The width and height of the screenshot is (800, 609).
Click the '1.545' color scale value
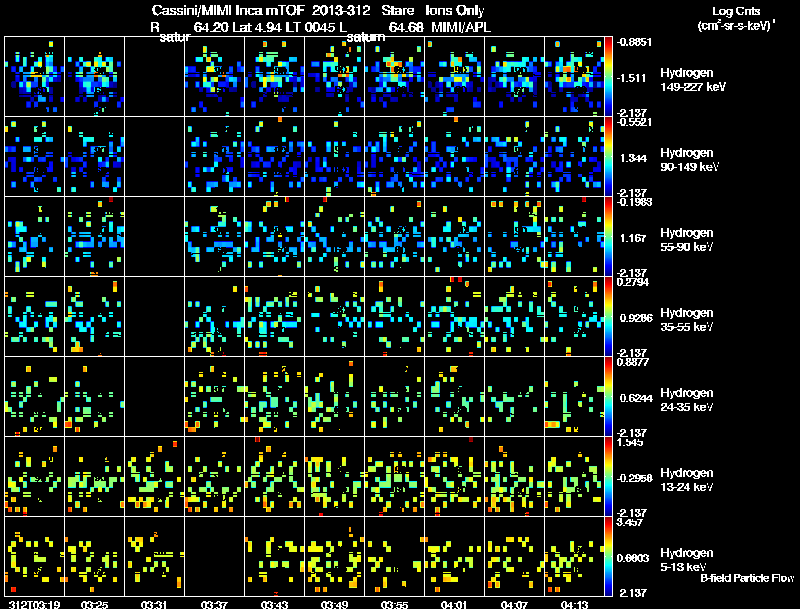630,442
